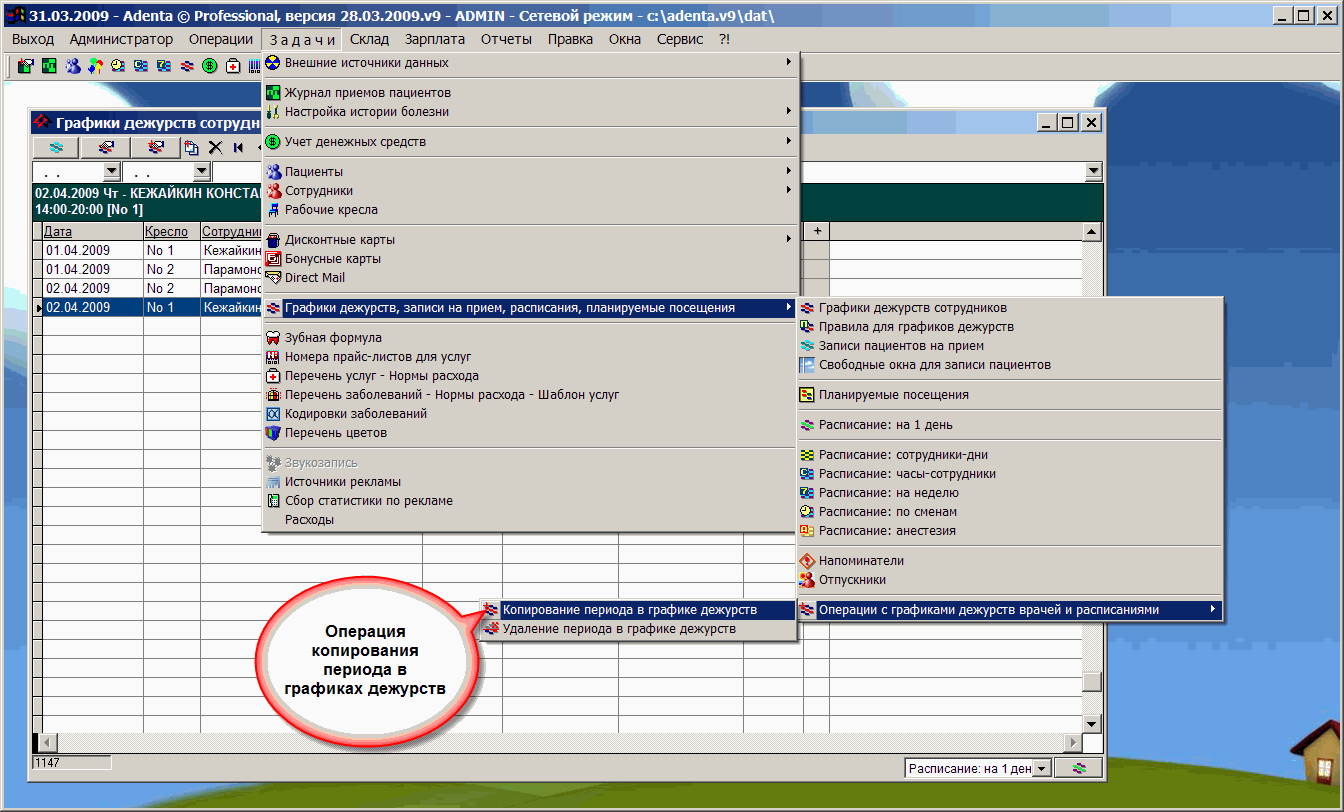
Task: Click the delete X icon in schedule window
Action: click(215, 148)
